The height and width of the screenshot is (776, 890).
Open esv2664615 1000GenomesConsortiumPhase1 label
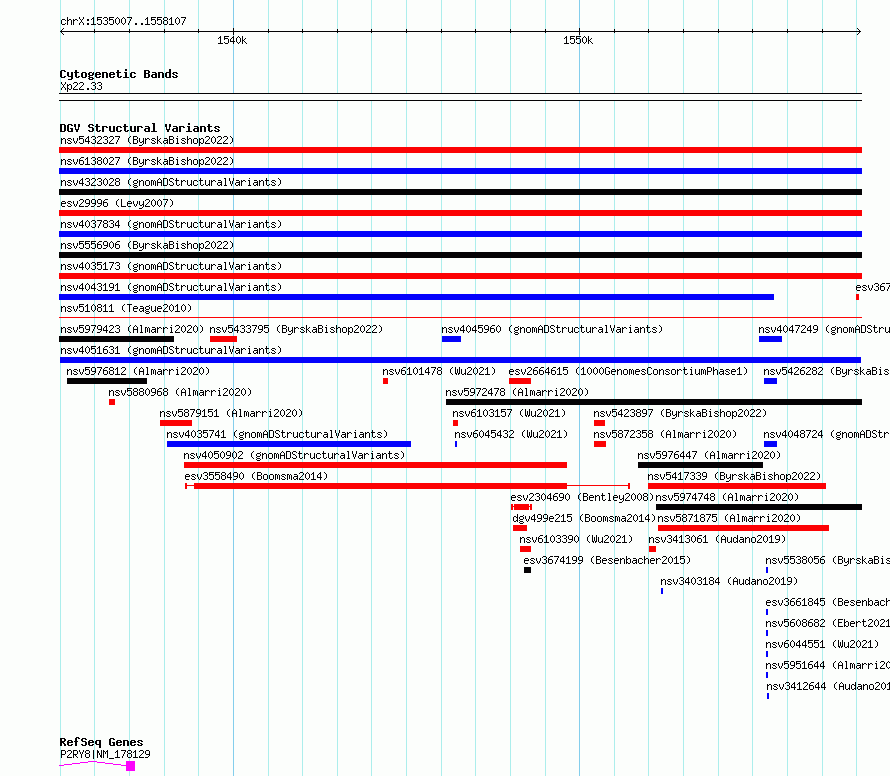pos(628,371)
